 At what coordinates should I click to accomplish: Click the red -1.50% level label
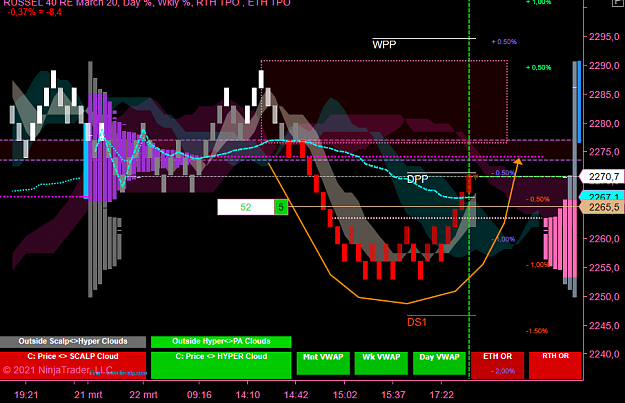pyautogui.click(x=537, y=331)
